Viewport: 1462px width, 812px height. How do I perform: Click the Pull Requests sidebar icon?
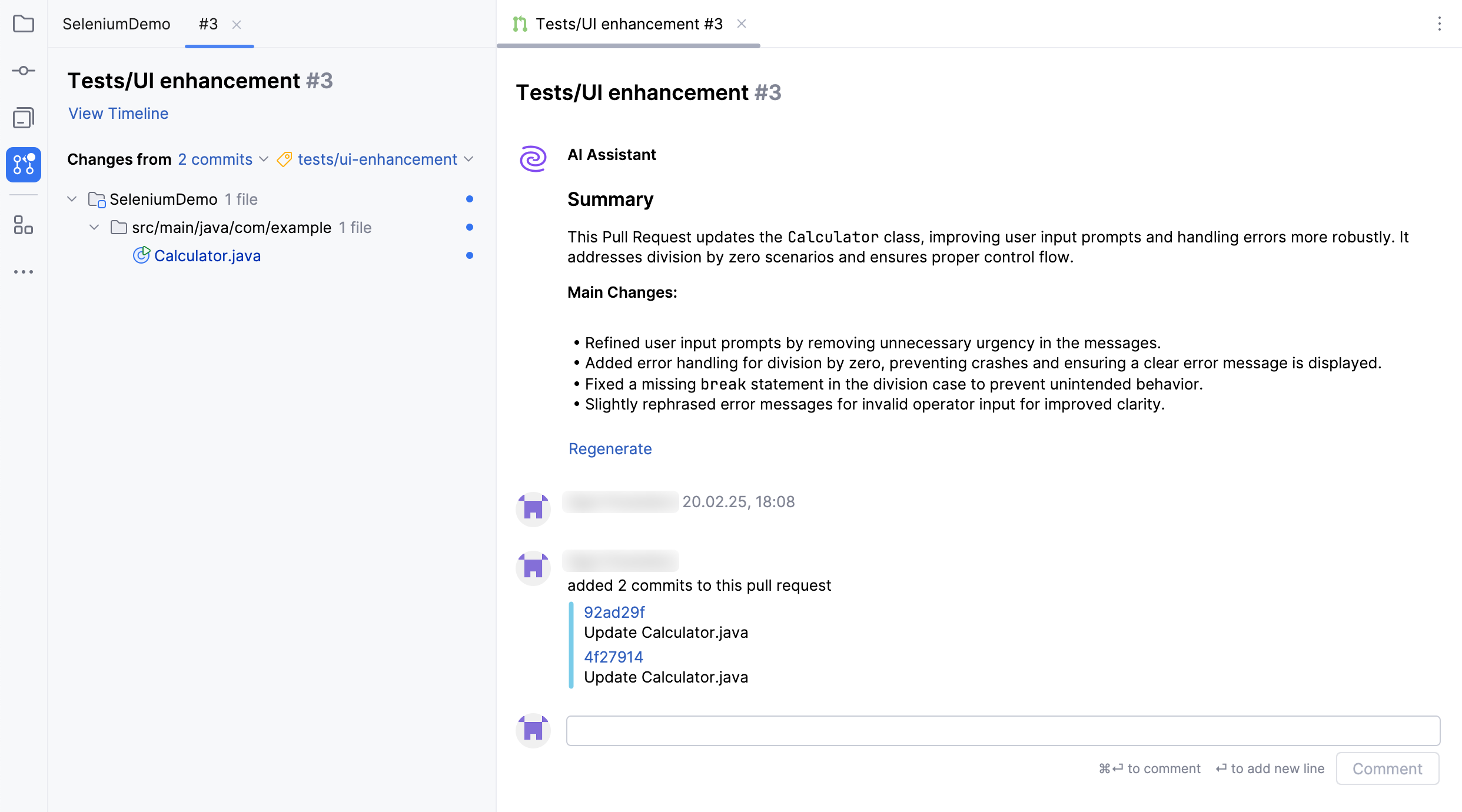[x=24, y=165]
